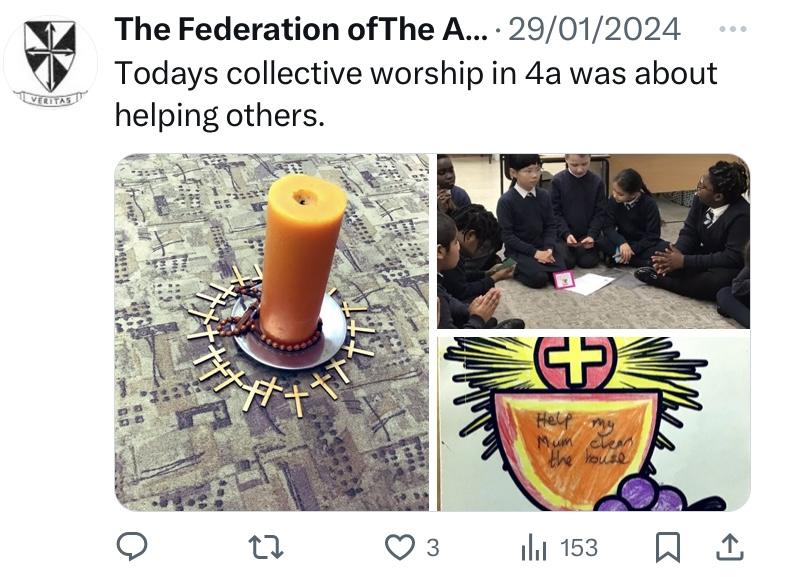View post analytics bar chart icon

[534, 548]
